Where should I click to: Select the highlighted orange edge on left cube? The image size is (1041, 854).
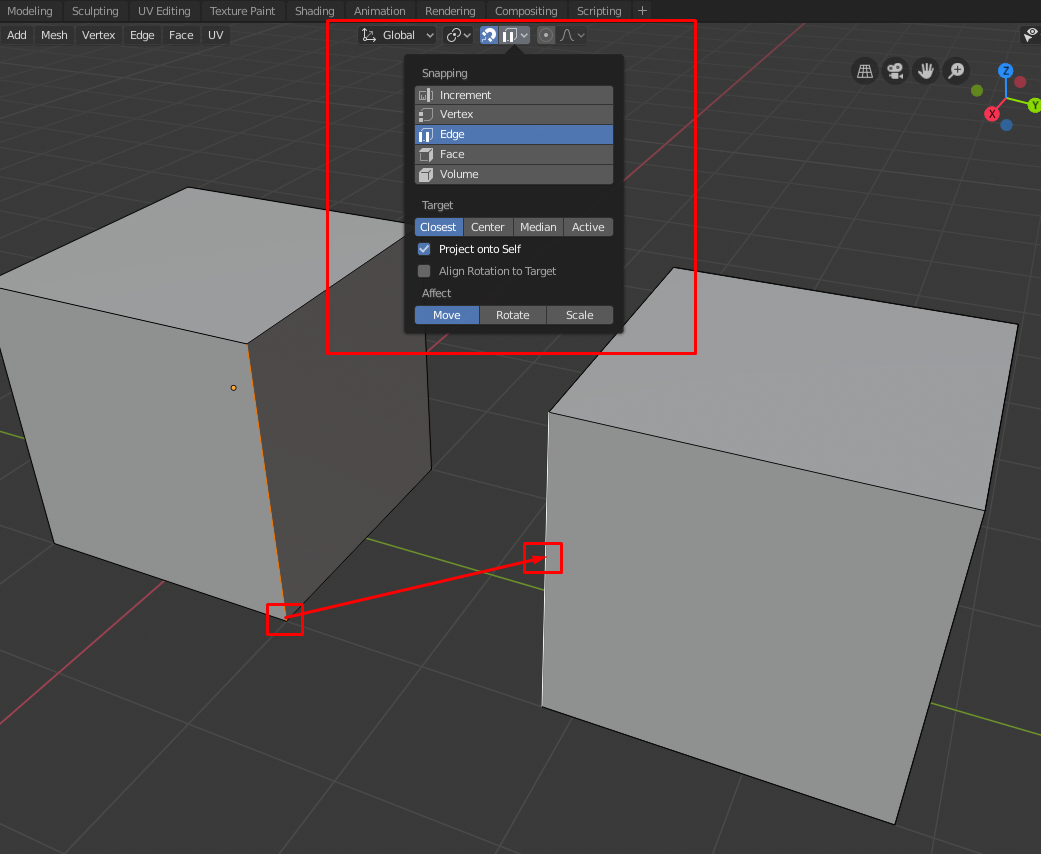click(x=267, y=482)
